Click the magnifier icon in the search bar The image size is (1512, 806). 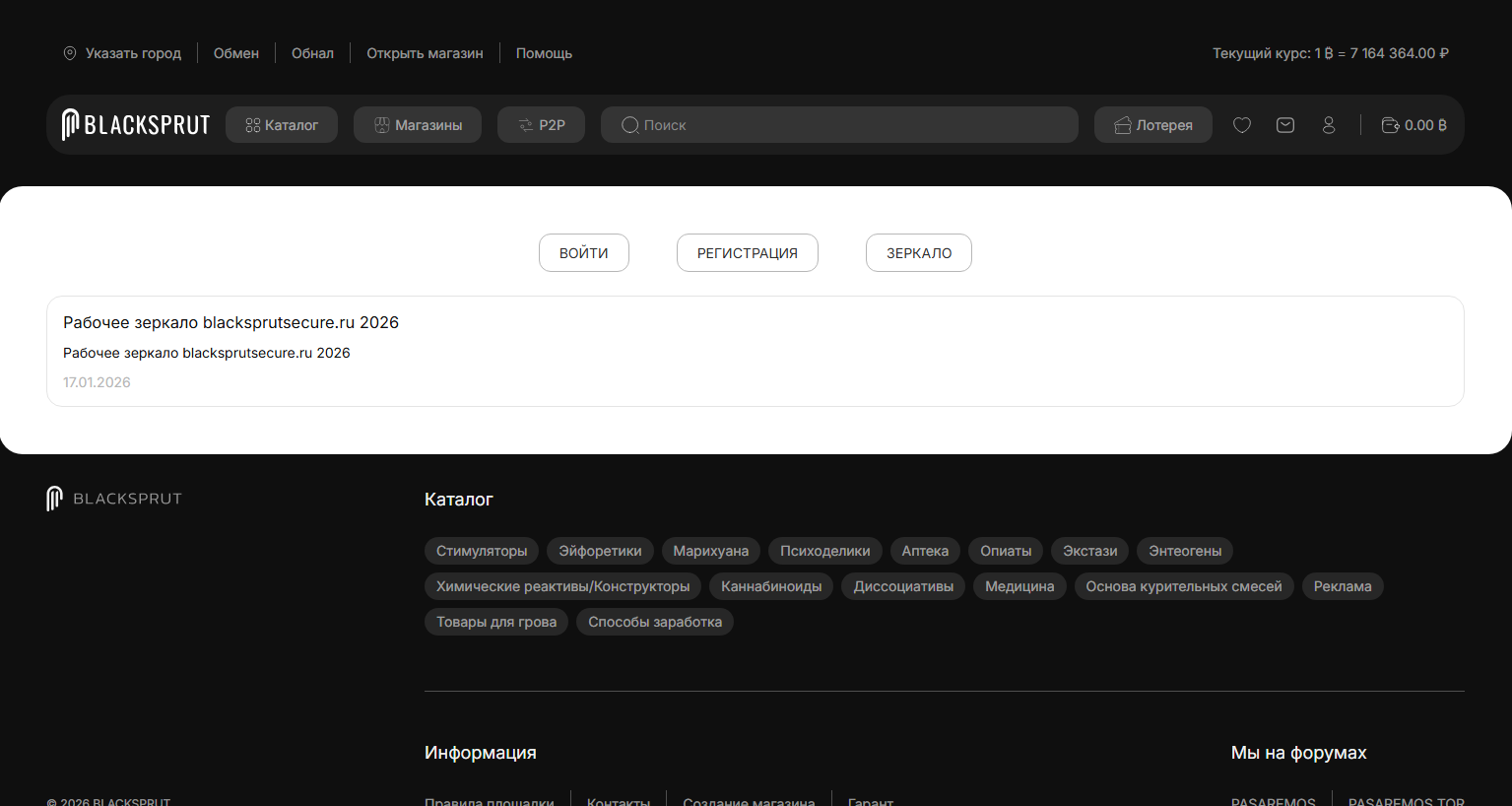630,125
